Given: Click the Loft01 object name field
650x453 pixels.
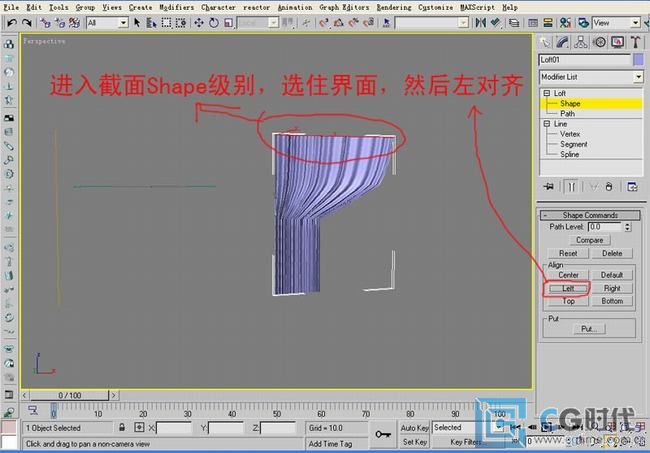Looking at the screenshot, I should tap(584, 60).
